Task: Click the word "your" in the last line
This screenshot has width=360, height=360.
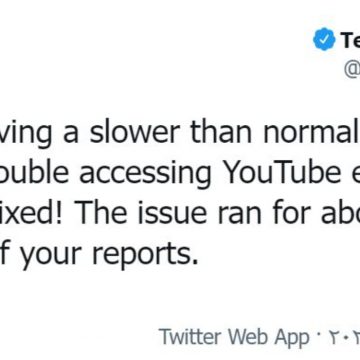Action: (x=49, y=255)
